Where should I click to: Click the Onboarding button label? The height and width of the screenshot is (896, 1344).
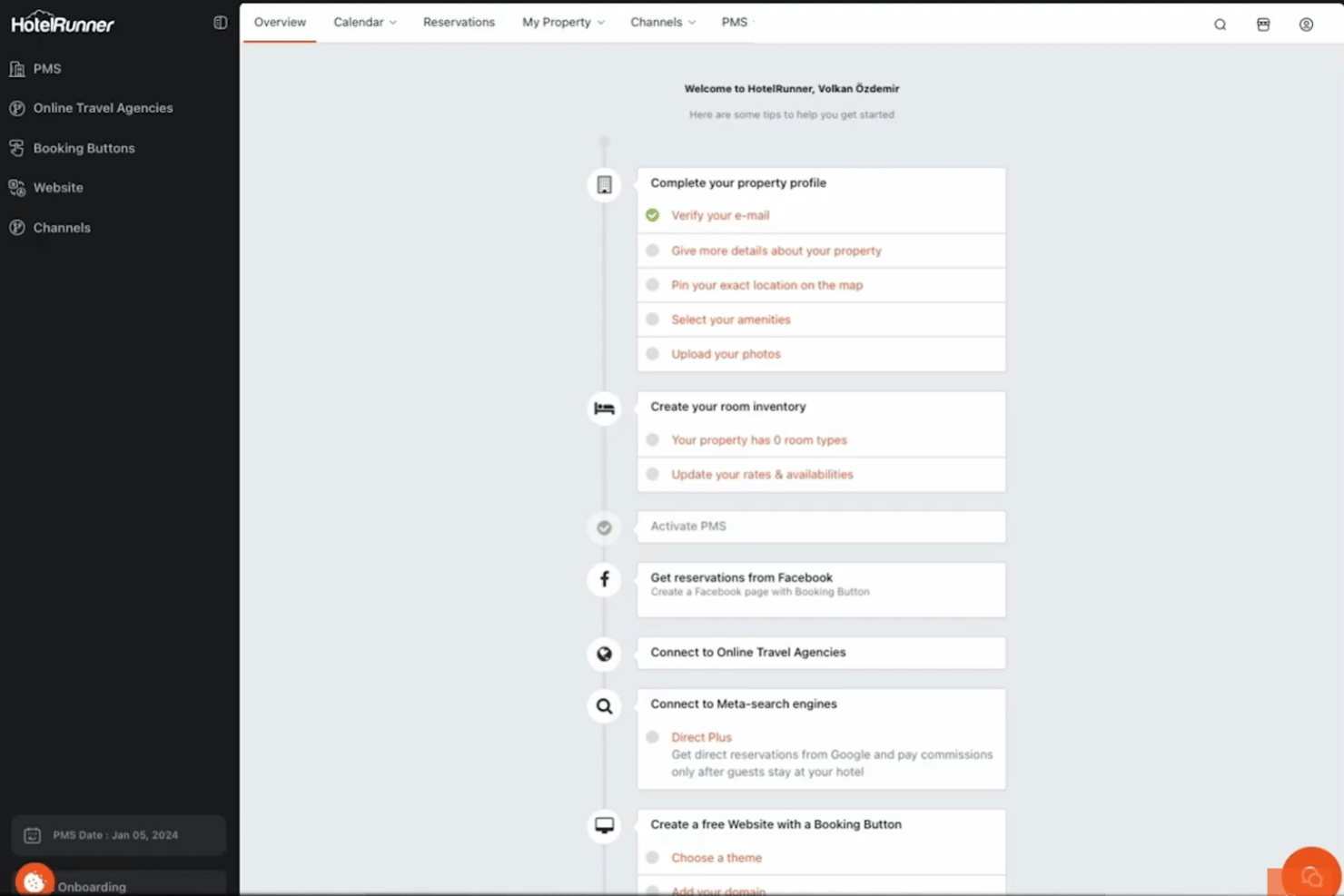(92, 887)
